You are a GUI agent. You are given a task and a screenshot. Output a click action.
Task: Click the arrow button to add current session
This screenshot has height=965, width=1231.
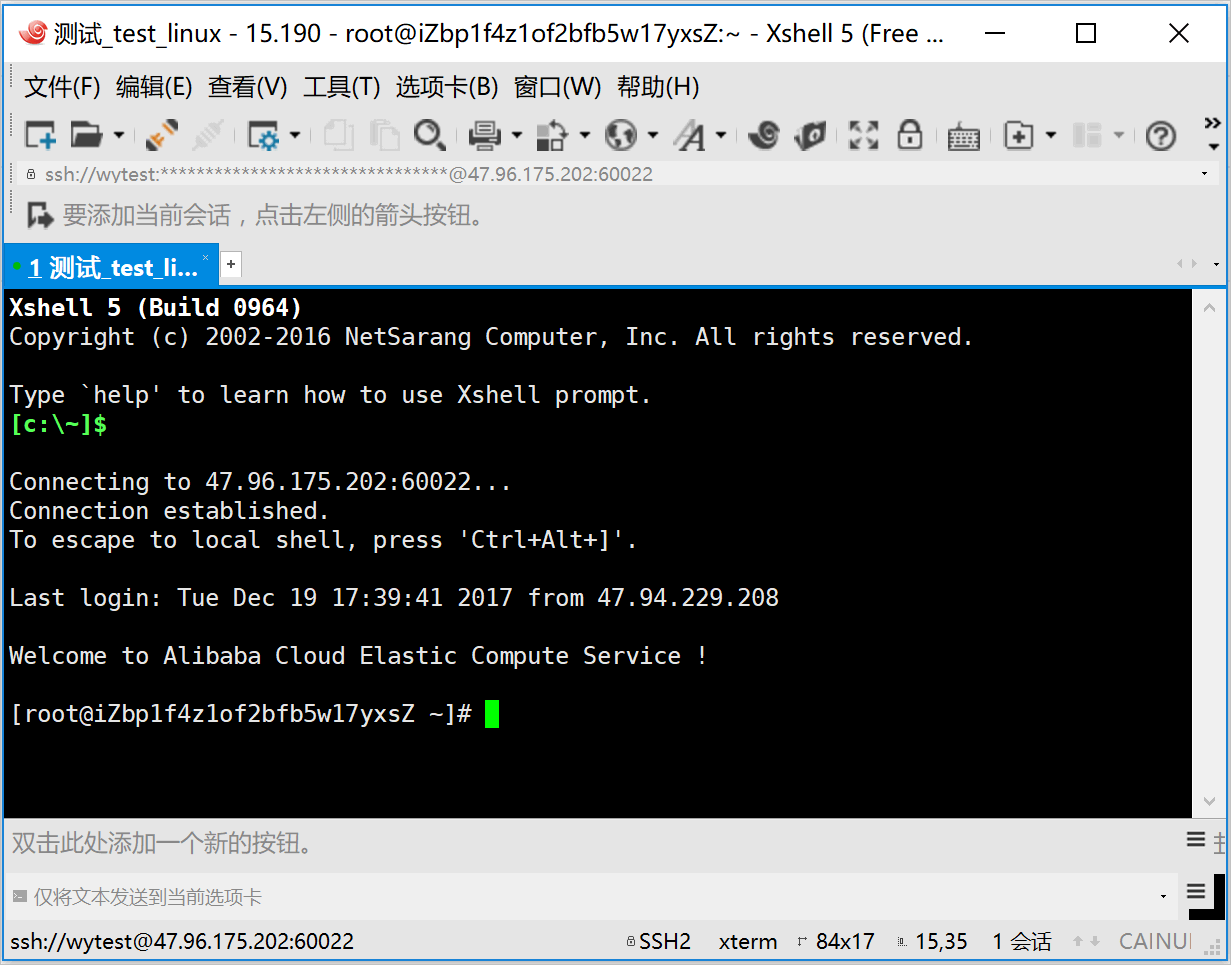[x=40, y=215]
